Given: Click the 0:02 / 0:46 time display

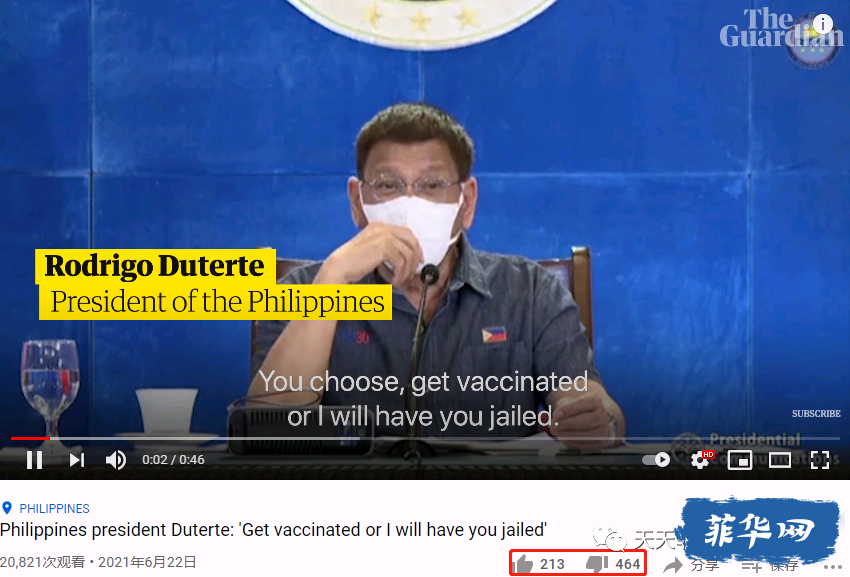Looking at the screenshot, I should click(173, 460).
